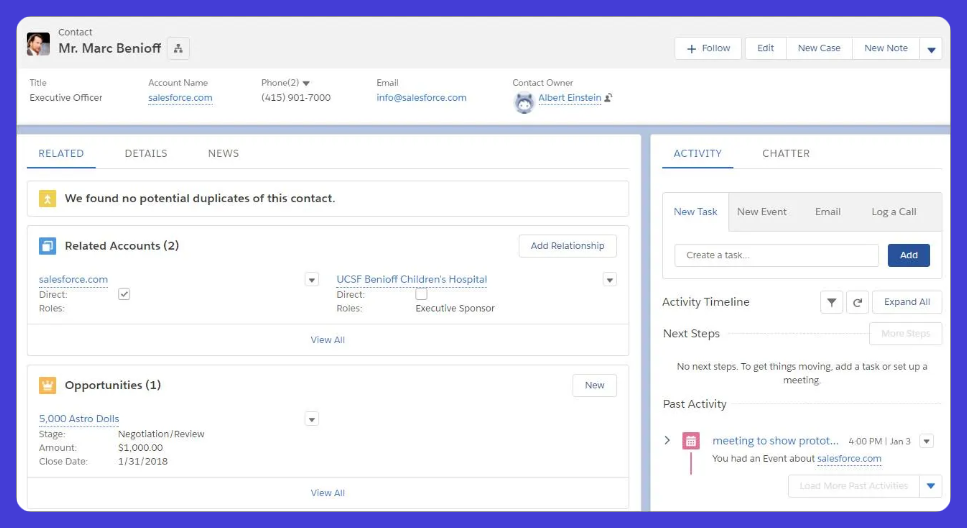
Task: Expand the Phone(2) dropdown arrow
Action: 306,83
